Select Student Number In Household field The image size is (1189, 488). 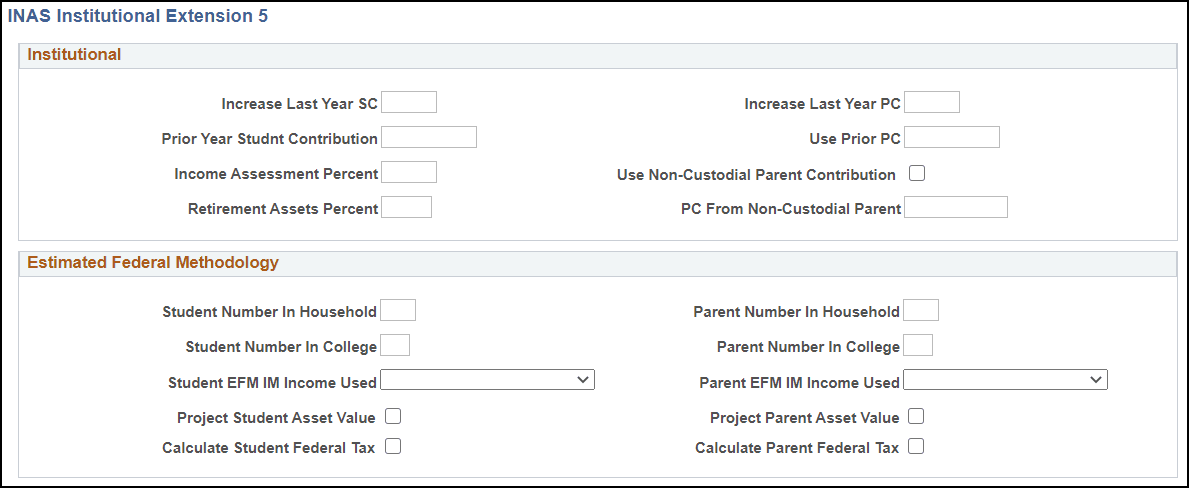pyautogui.click(x=398, y=310)
